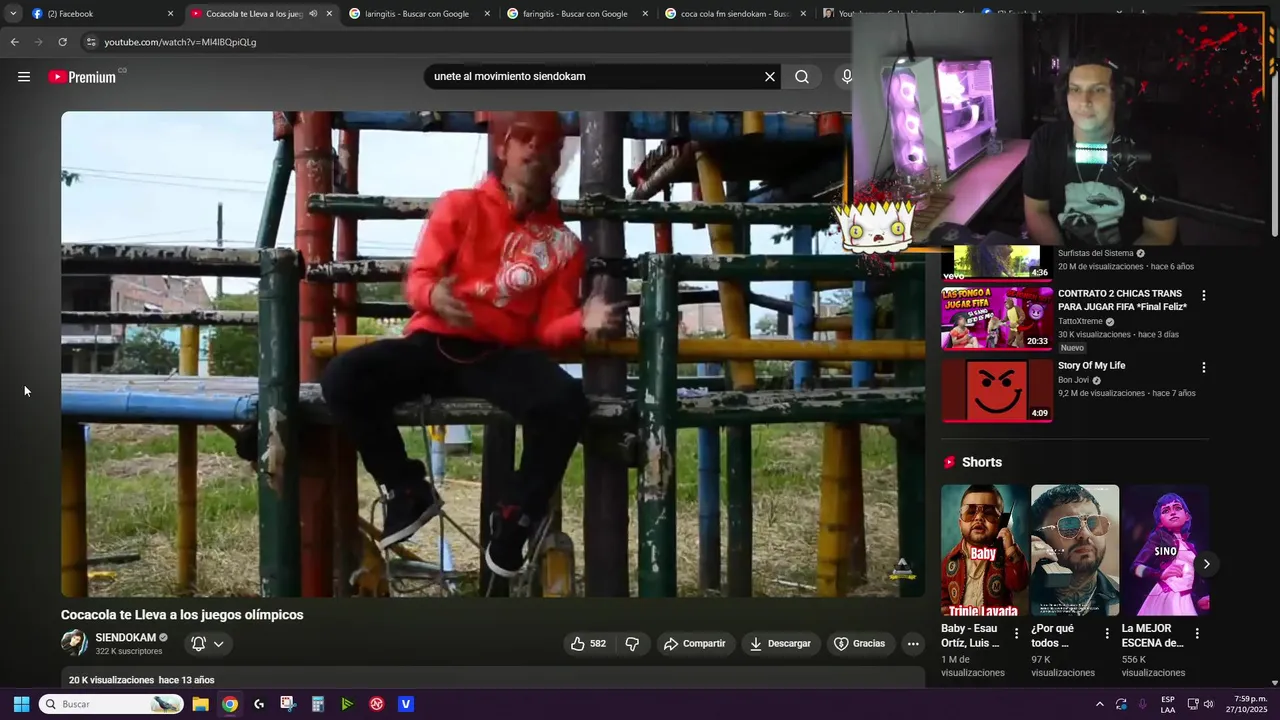Open the blue V taskbar app
Image resolution: width=1280 pixels, height=720 pixels.
pyautogui.click(x=405, y=704)
